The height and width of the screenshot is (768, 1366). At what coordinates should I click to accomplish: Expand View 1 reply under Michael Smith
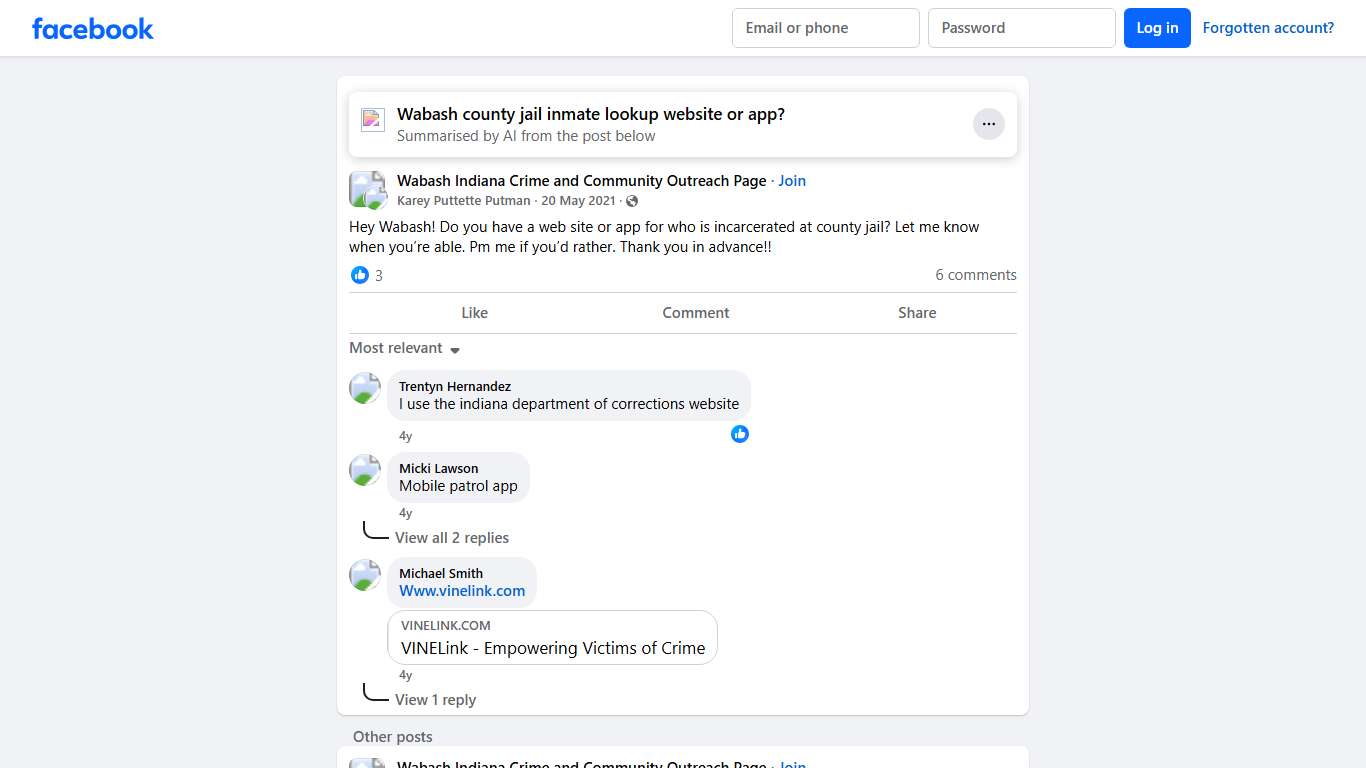[x=435, y=700]
